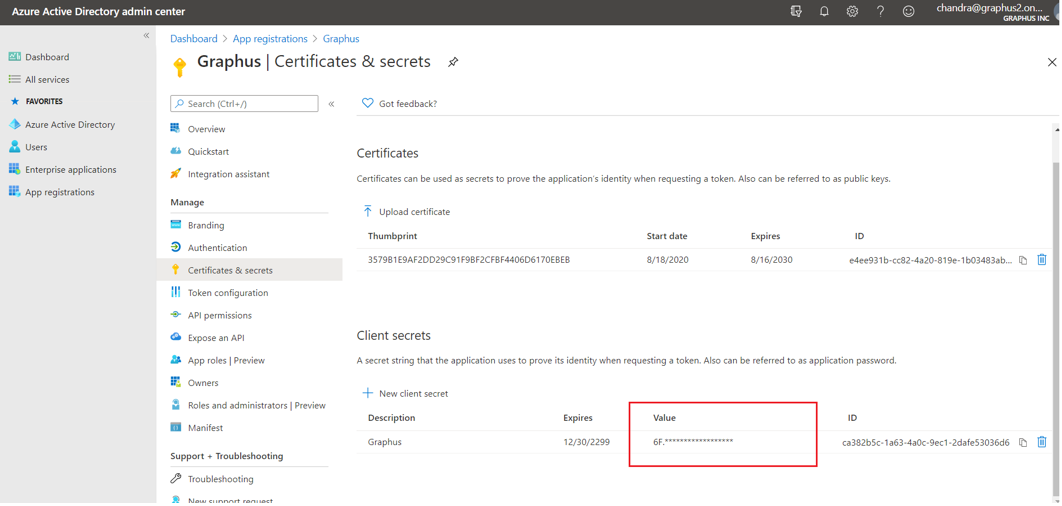Select the masked secret value 6F.****
Image resolution: width=1062 pixels, height=506 pixels.
(x=693, y=442)
